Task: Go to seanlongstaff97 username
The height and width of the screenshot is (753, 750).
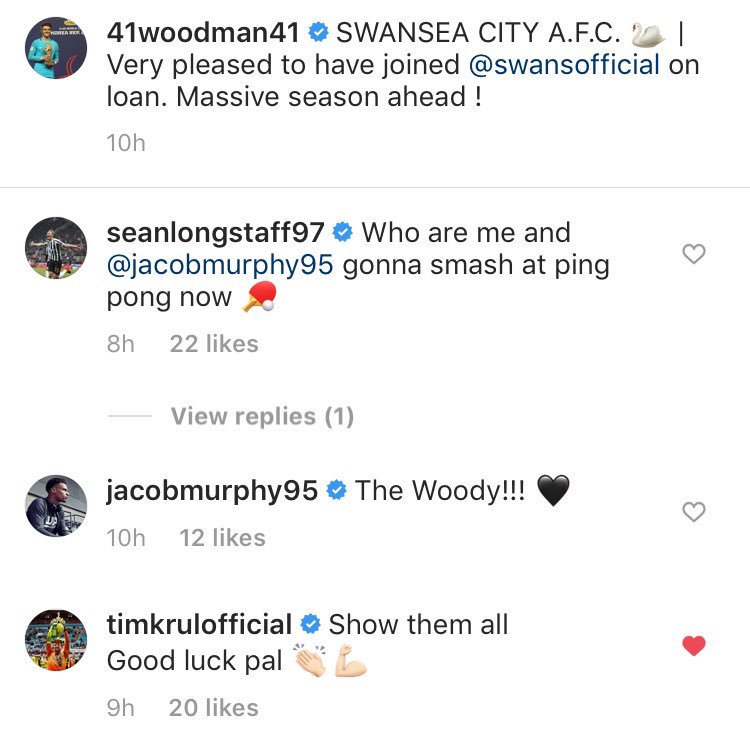Action: click(215, 233)
